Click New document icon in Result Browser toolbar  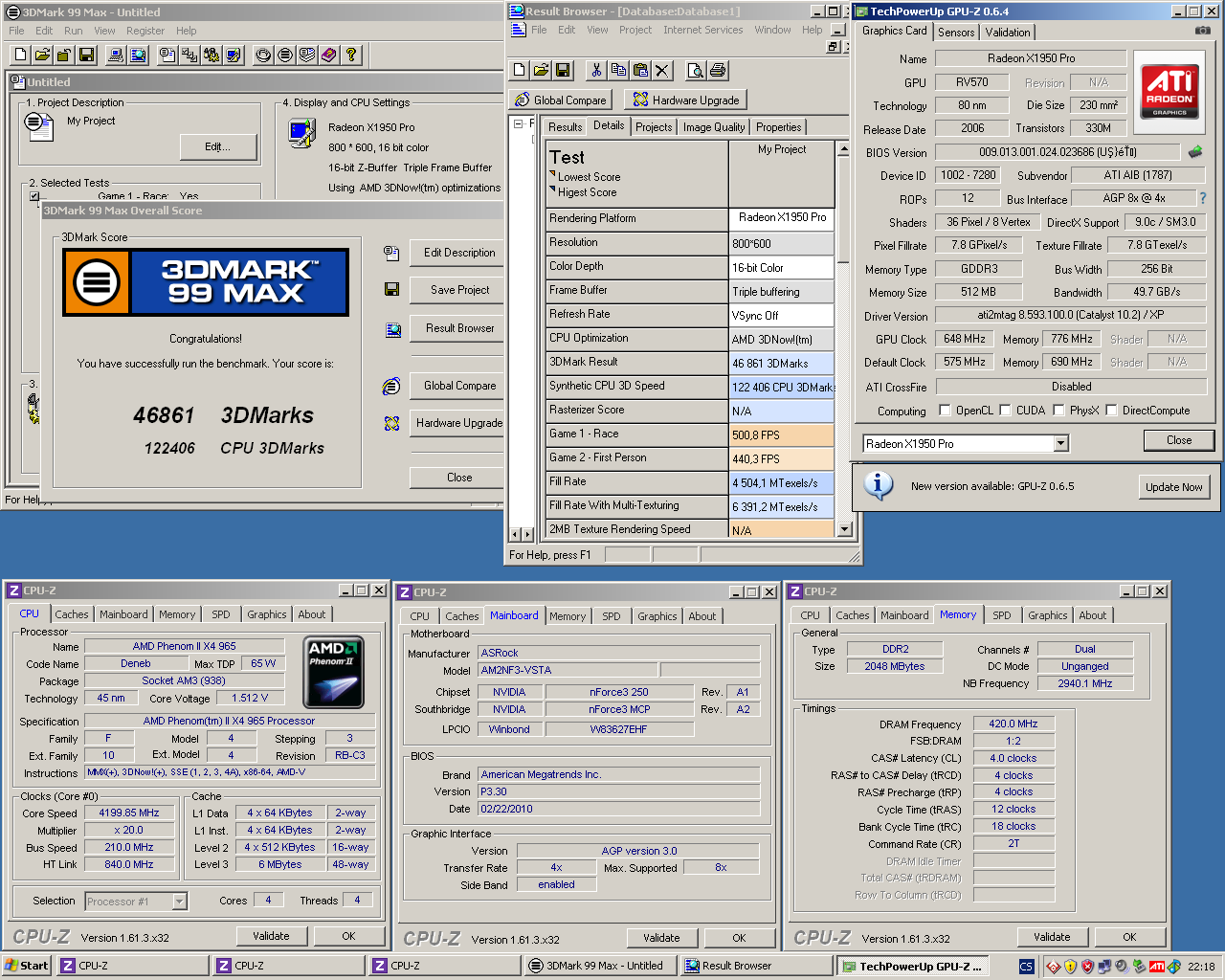point(519,70)
